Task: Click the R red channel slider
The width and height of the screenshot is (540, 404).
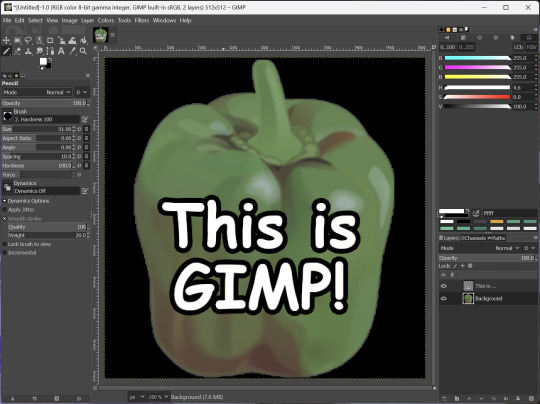Action: tap(477, 58)
